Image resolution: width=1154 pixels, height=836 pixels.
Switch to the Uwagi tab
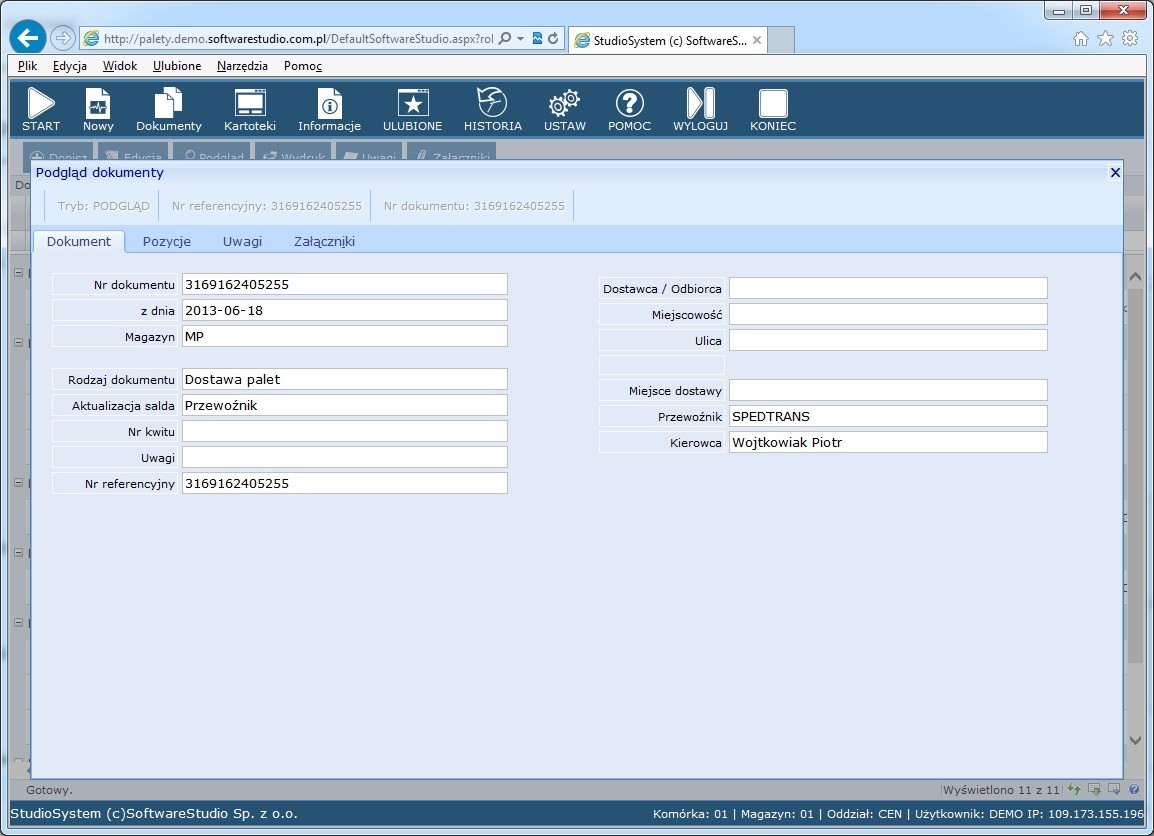click(x=242, y=241)
